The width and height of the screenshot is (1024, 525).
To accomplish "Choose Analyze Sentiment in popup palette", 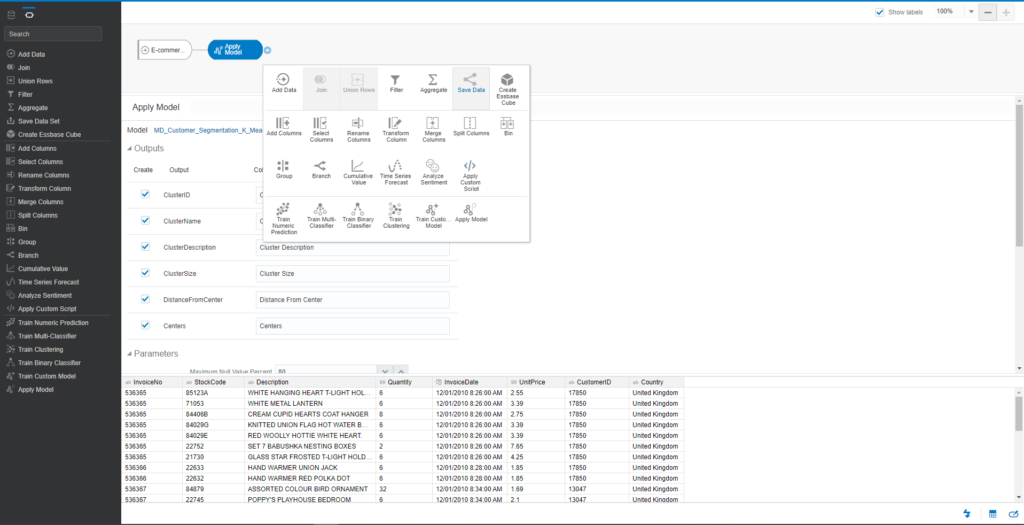I will click(x=433, y=172).
